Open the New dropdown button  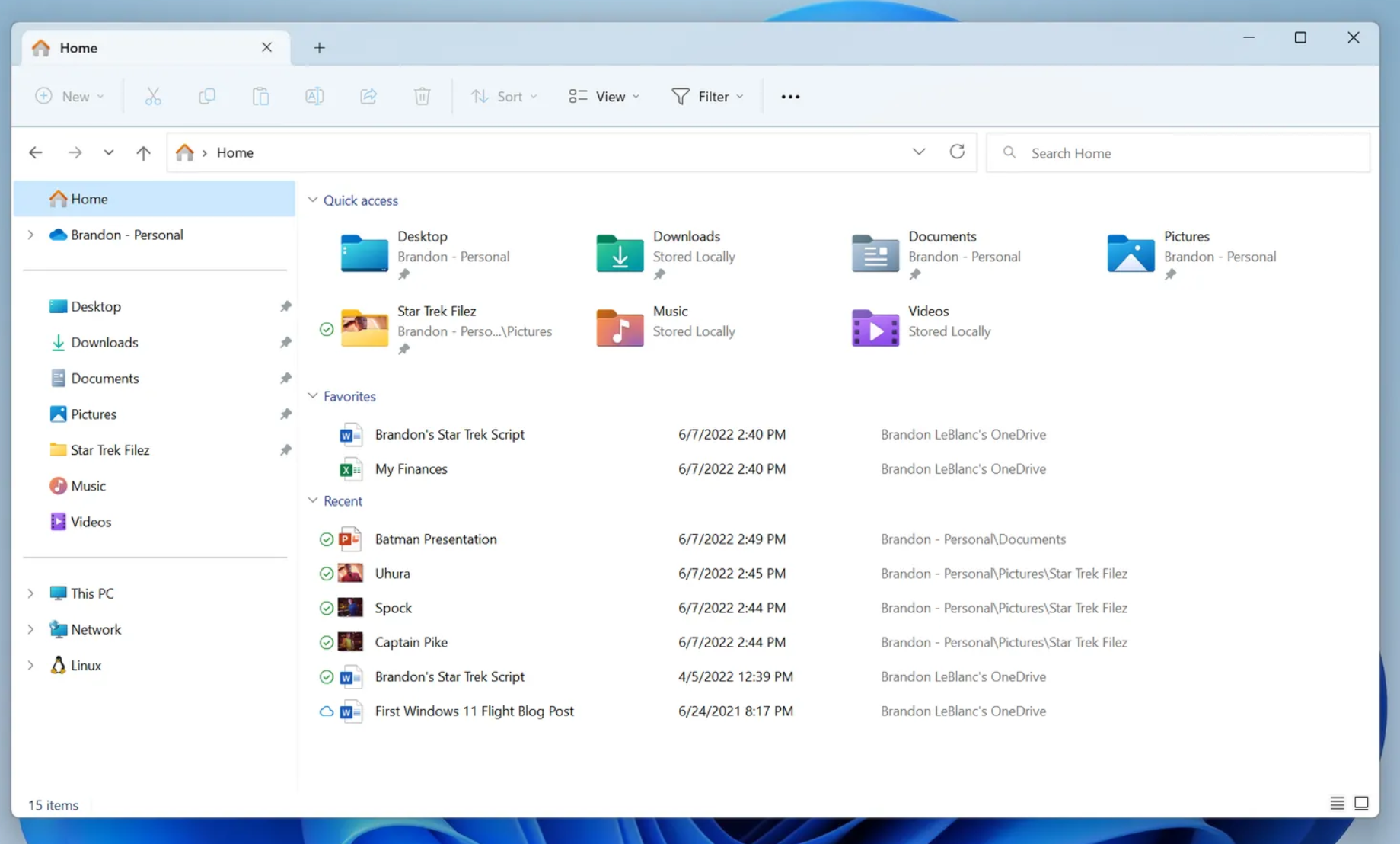tap(70, 96)
